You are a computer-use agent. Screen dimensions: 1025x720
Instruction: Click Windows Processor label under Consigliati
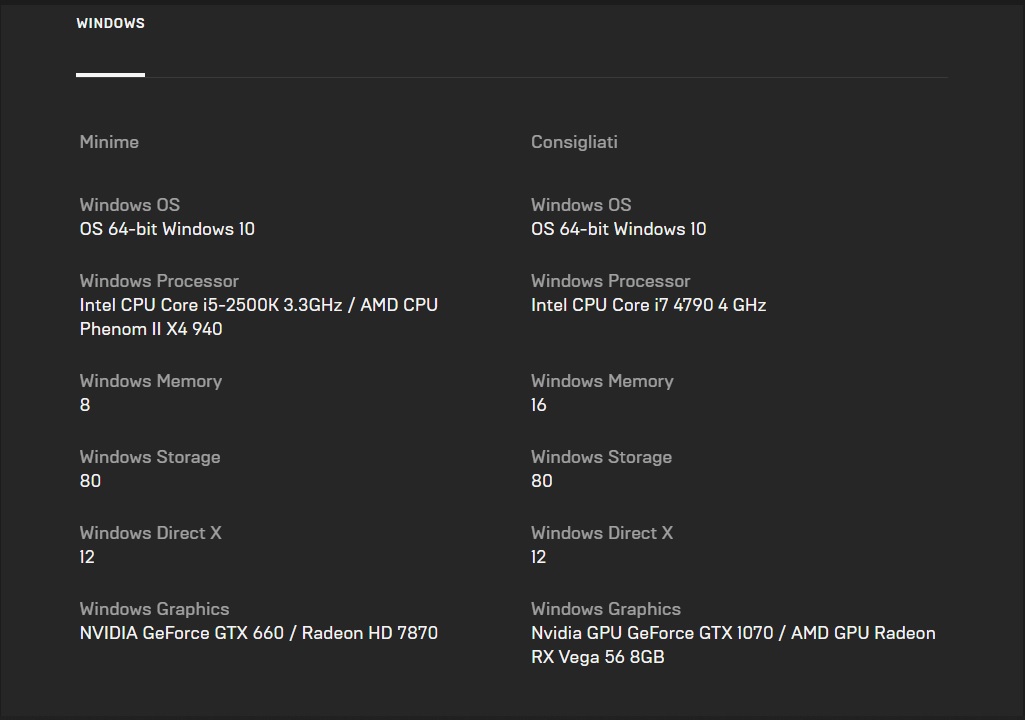pyautogui.click(x=611, y=281)
